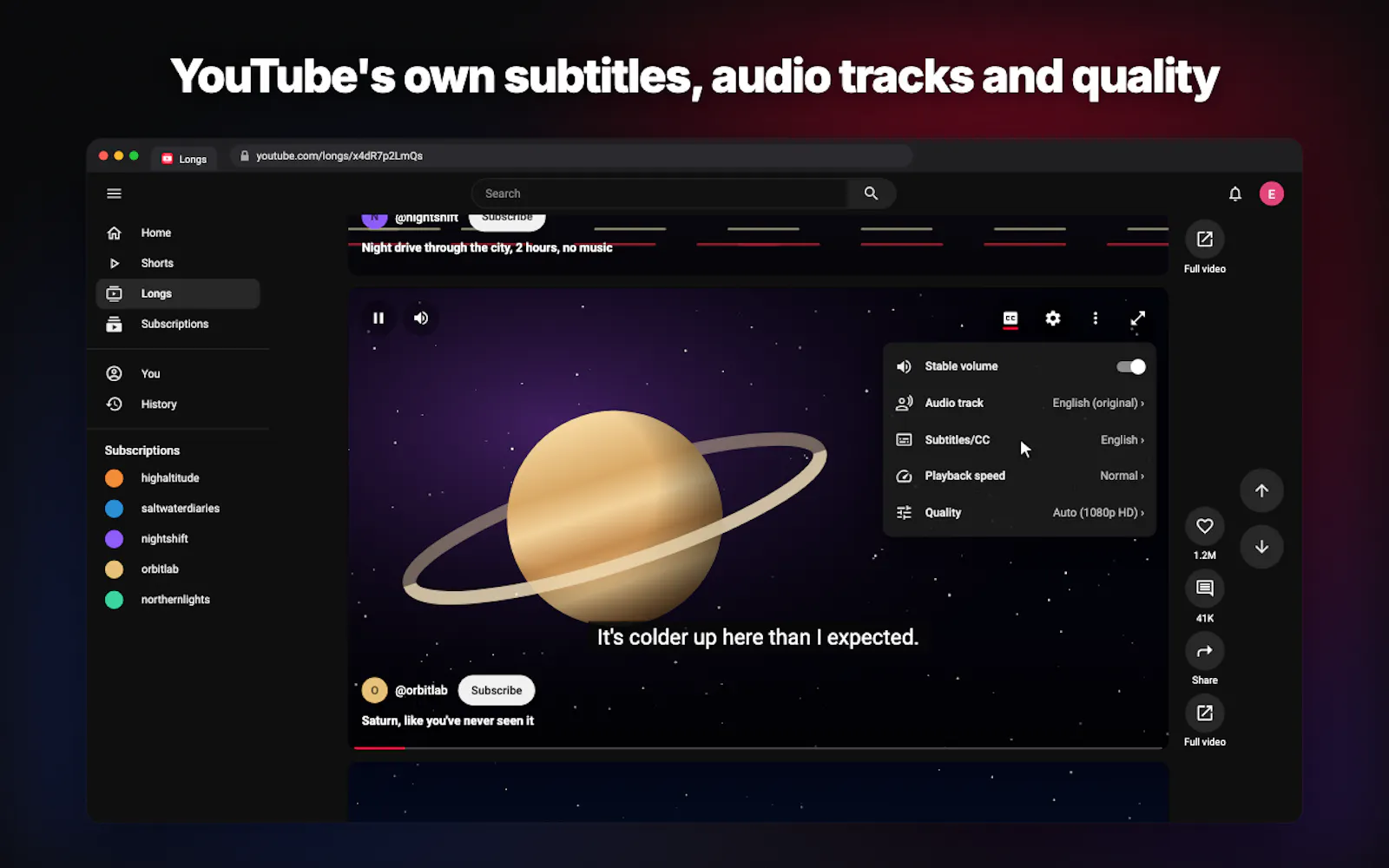Screen dimensions: 1389x868
Task: Open the Playback speed submenu
Action: [x=1020, y=476]
